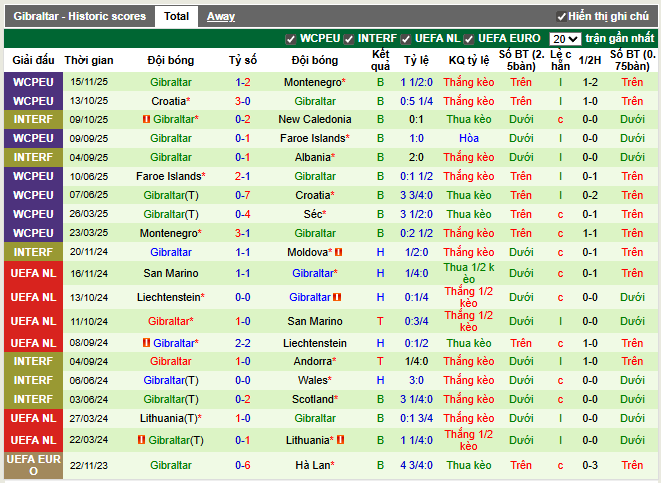Click red card icon beside Gibraltar vs New Caledonia
This screenshot has width=661, height=483.
(x=146, y=119)
